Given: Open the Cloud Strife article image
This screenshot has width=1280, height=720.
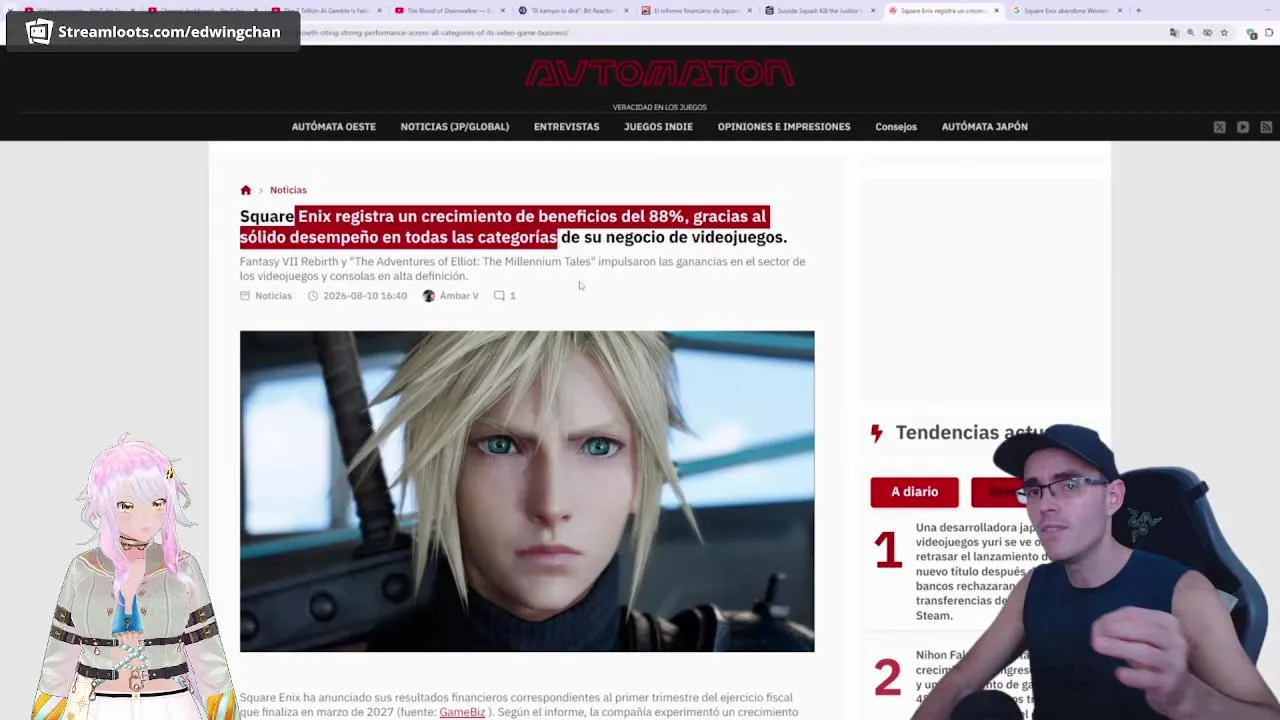Looking at the screenshot, I should tap(527, 491).
